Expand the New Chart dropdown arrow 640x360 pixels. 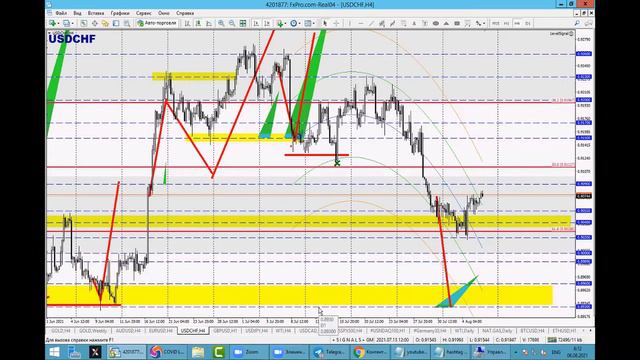click(x=58, y=24)
